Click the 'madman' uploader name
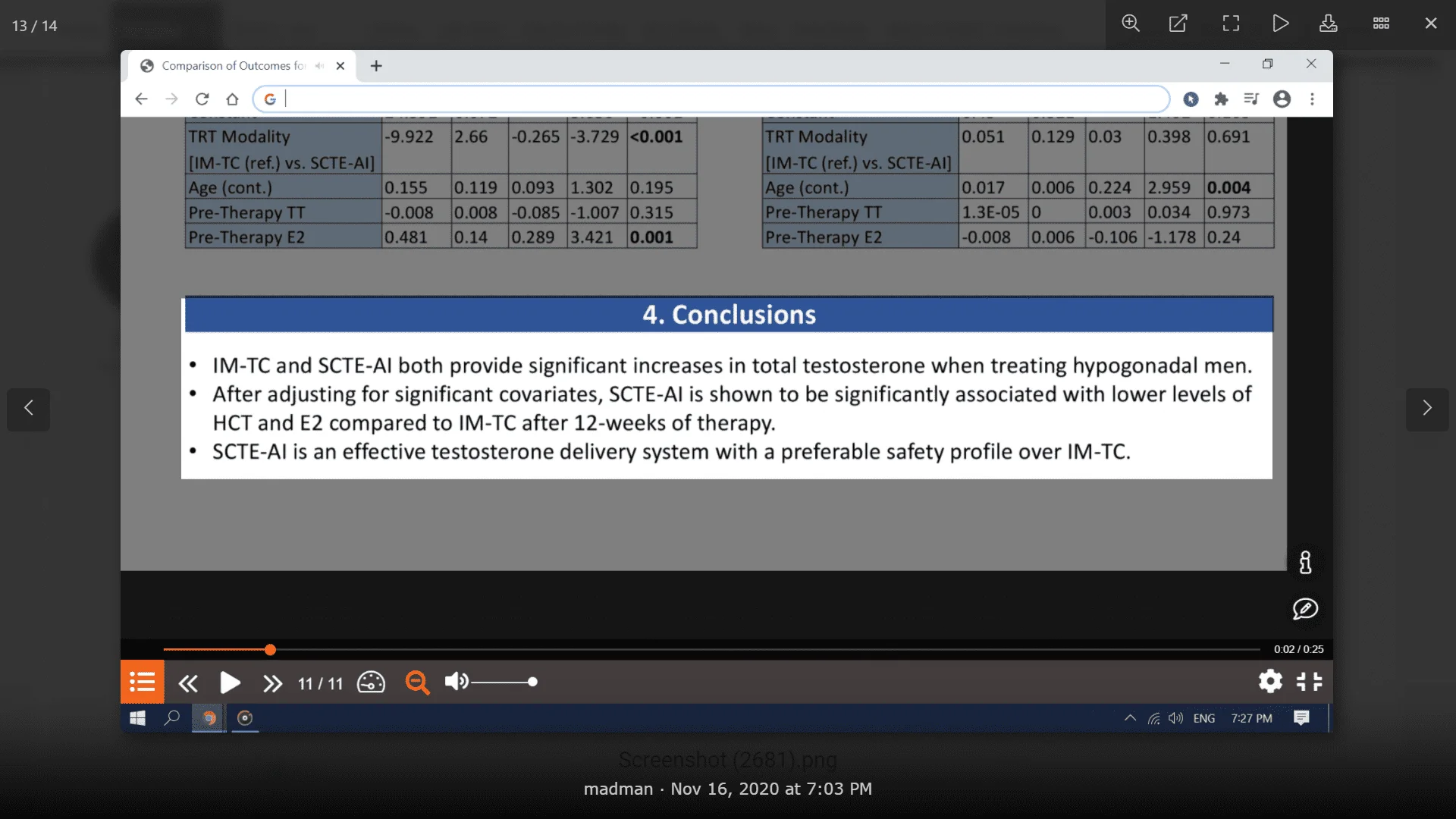The image size is (1456, 819). pyautogui.click(x=618, y=789)
